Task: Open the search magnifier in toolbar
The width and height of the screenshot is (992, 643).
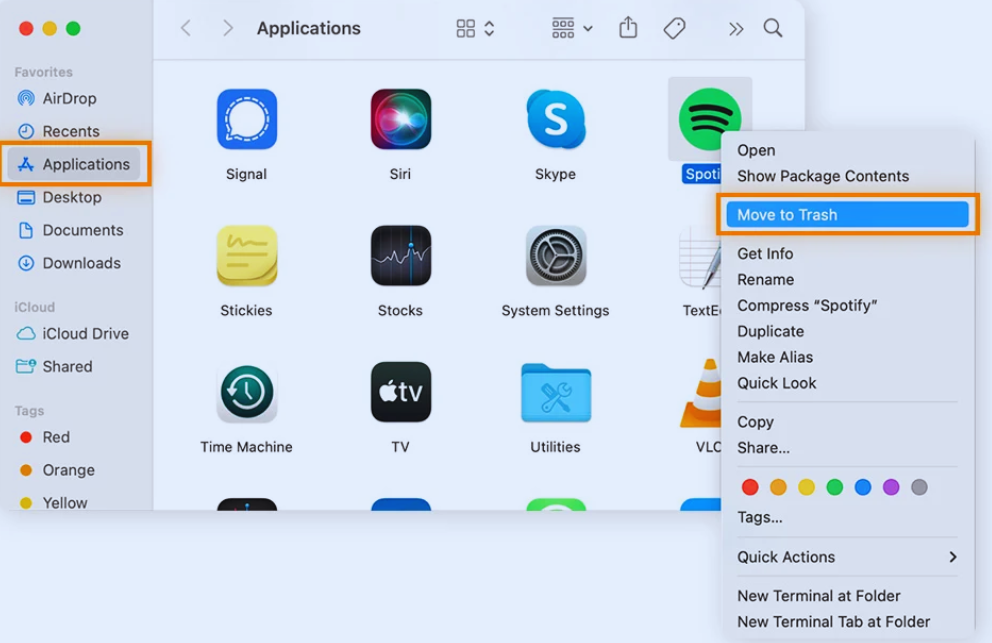Action: (x=772, y=28)
